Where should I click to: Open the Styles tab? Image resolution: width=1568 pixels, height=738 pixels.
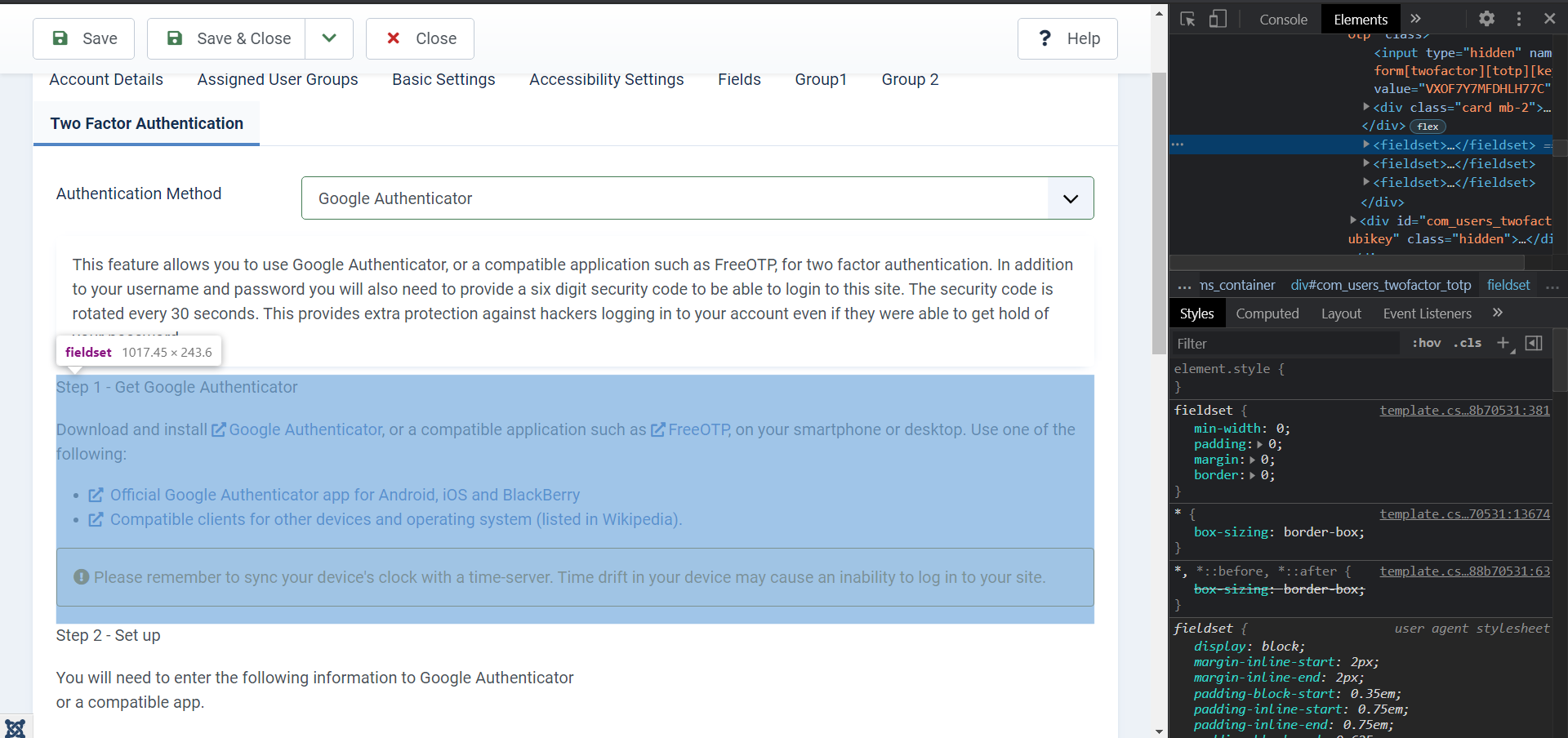(x=1196, y=313)
